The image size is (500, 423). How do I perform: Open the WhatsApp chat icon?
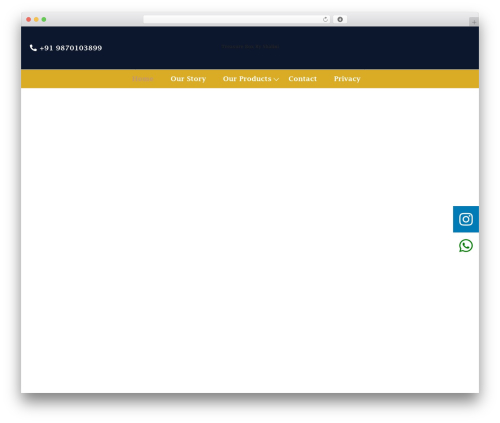[466, 246]
